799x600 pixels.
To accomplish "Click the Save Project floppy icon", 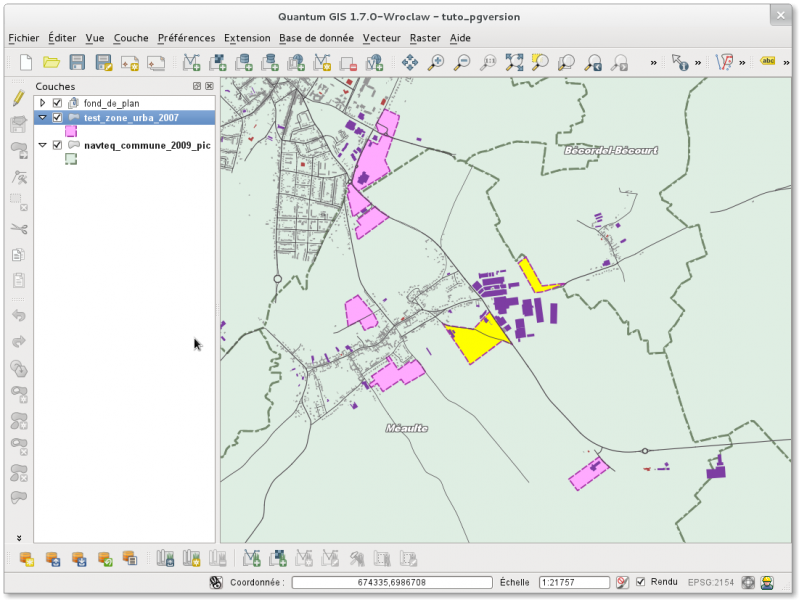I will [77, 62].
